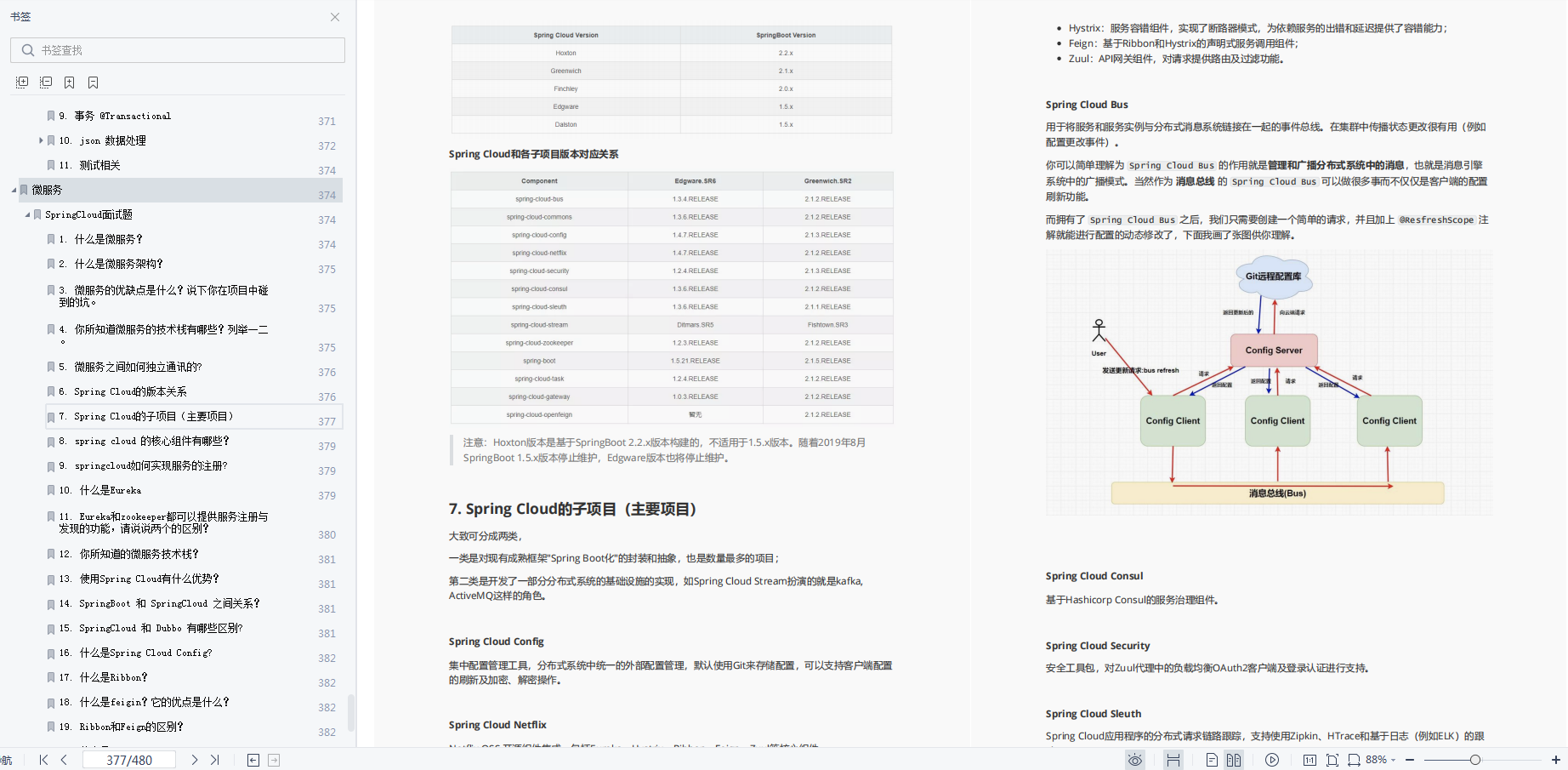Fit the page to width
The height and width of the screenshot is (770, 1568).
point(1355,760)
